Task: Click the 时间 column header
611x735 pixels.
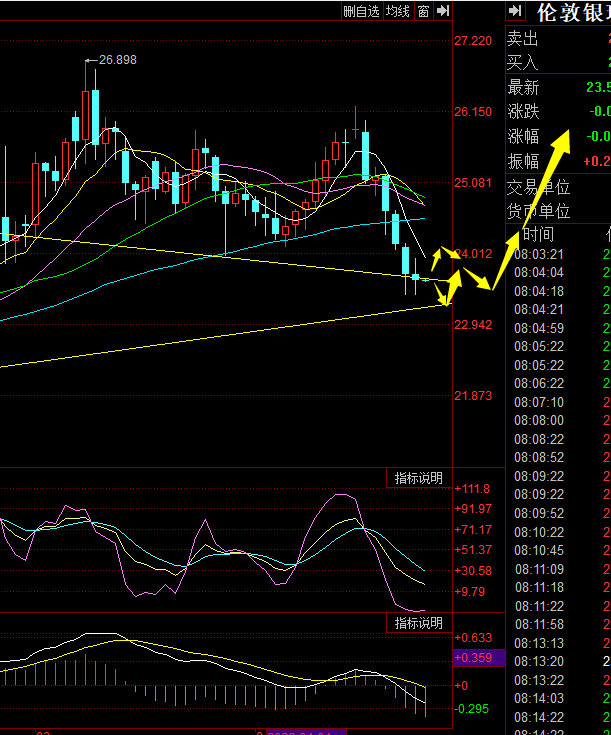Action: point(538,235)
